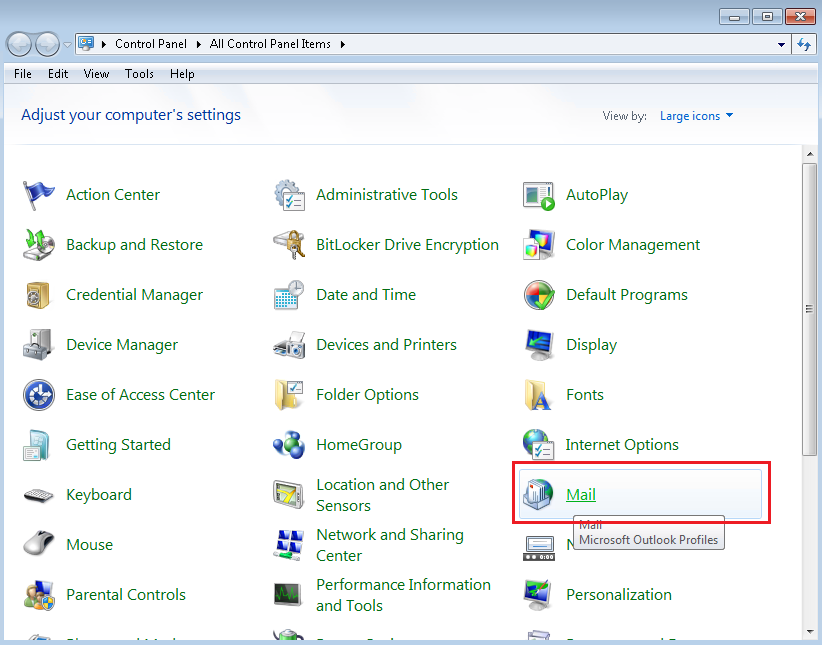Open Default Programs via its icon
Image resolution: width=822 pixels, height=645 pixels.
539,295
